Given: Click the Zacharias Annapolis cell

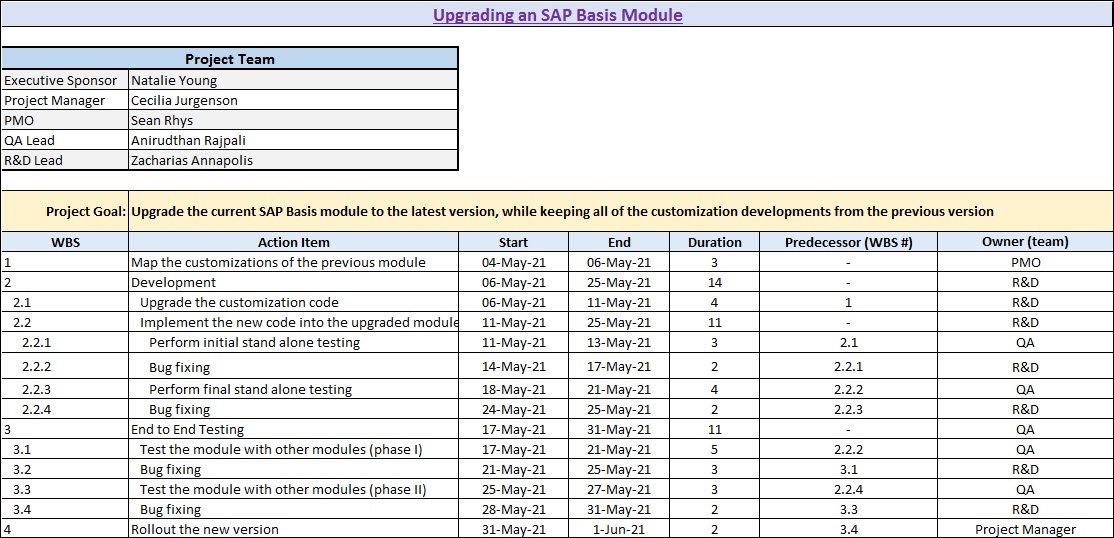Looking at the screenshot, I should [x=293, y=160].
